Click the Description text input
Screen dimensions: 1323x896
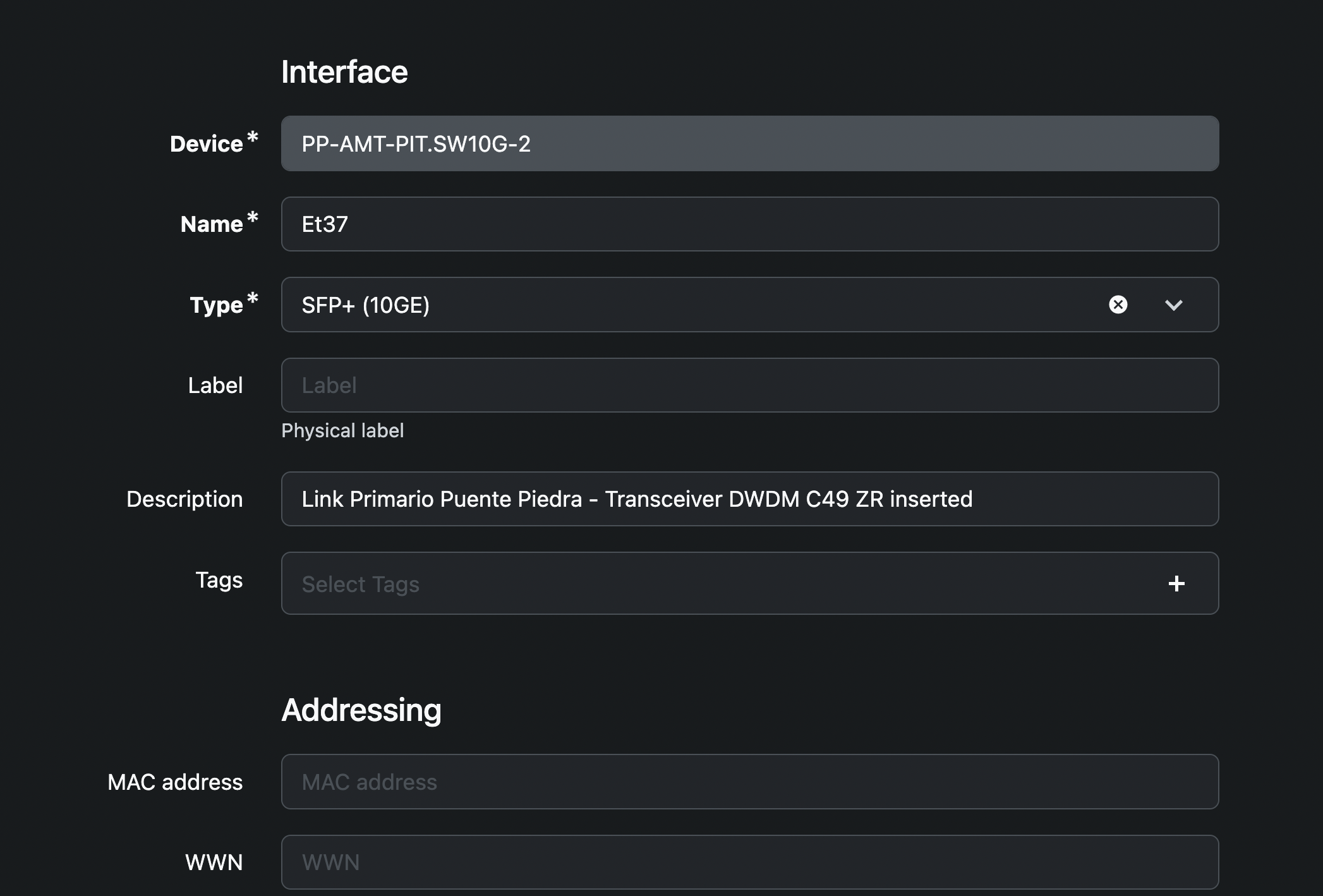[749, 499]
